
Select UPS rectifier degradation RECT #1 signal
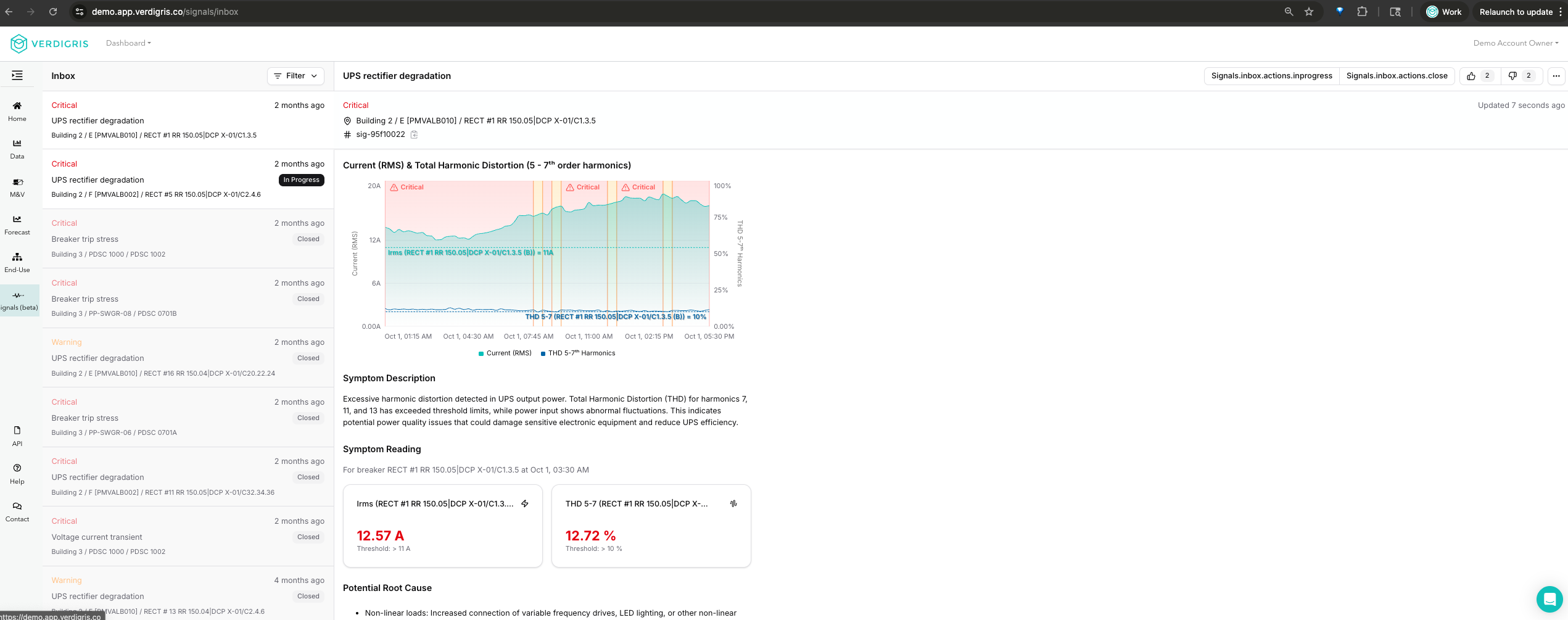pyautogui.click(x=188, y=120)
